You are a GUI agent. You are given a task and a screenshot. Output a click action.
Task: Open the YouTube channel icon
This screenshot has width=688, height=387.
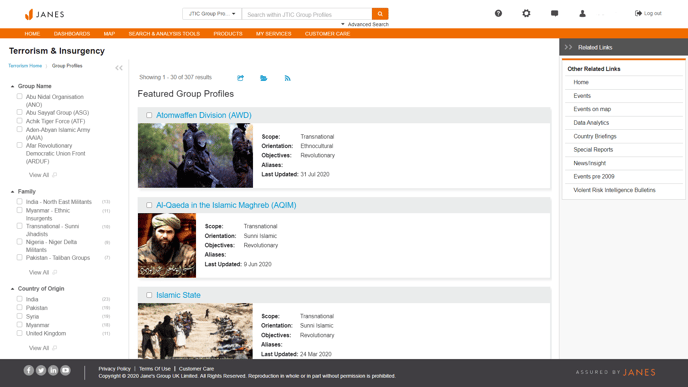pyautogui.click(x=65, y=370)
